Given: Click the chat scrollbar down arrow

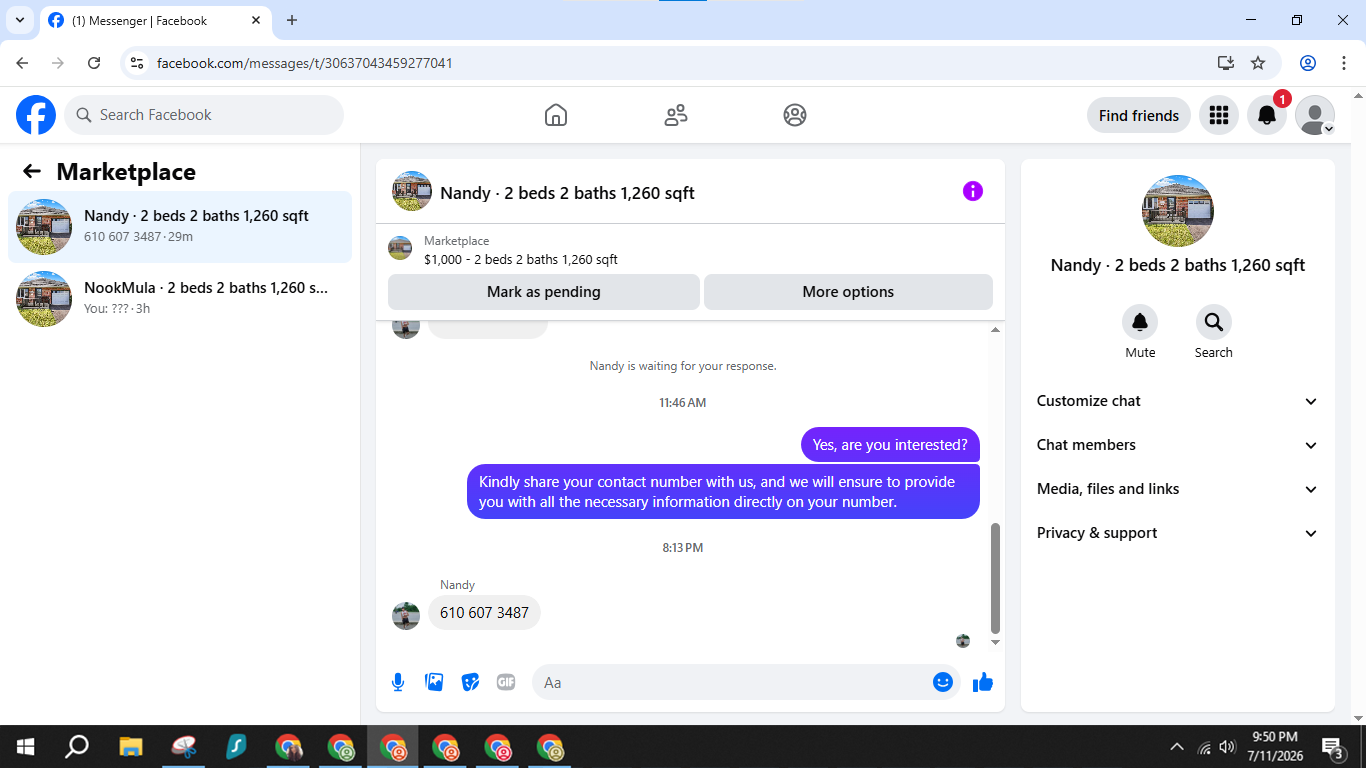Looking at the screenshot, I should tap(995, 642).
